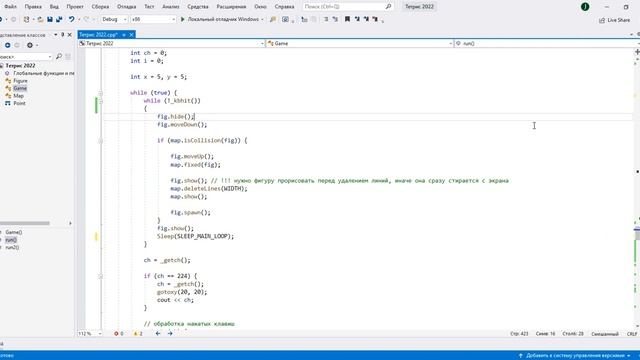Click the comment selection lines icon
Screen dimensions: 640x360
326,19
